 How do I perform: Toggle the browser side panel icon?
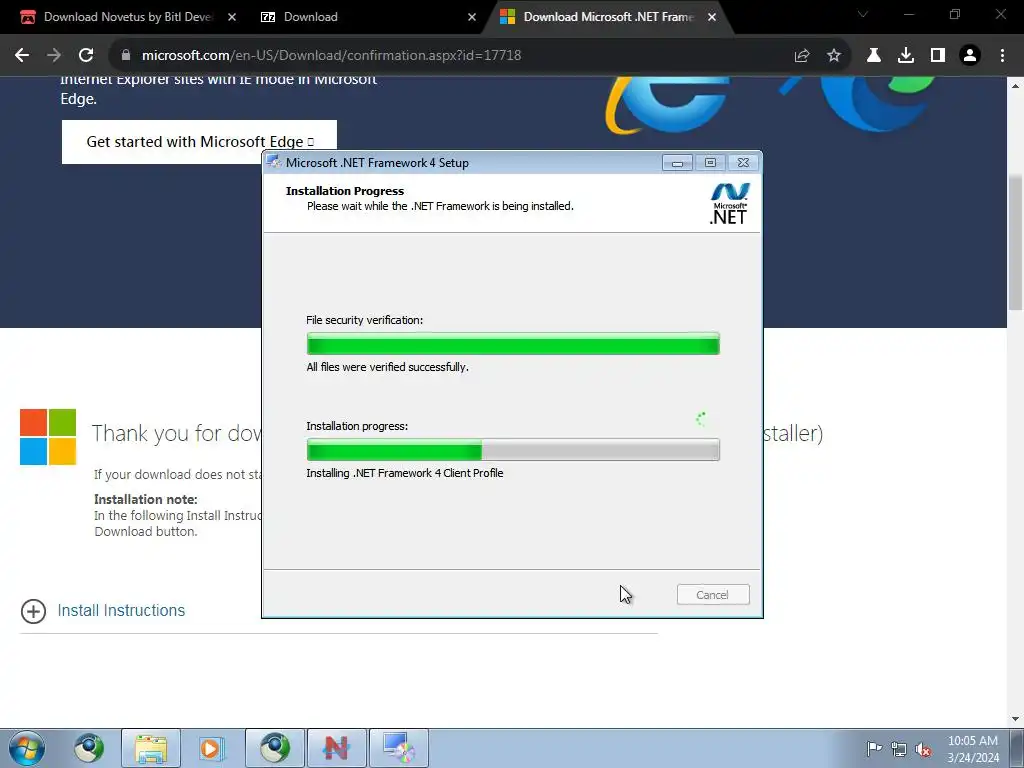938,56
